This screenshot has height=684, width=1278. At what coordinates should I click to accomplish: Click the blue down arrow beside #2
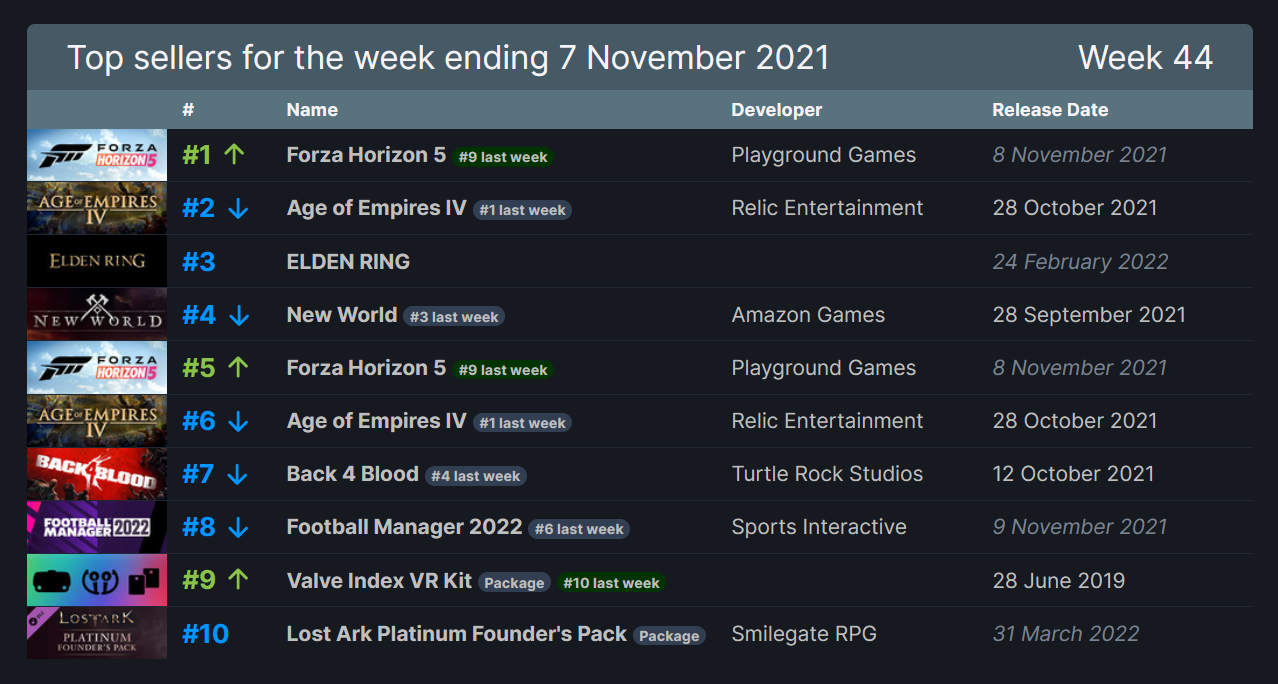[x=237, y=208]
